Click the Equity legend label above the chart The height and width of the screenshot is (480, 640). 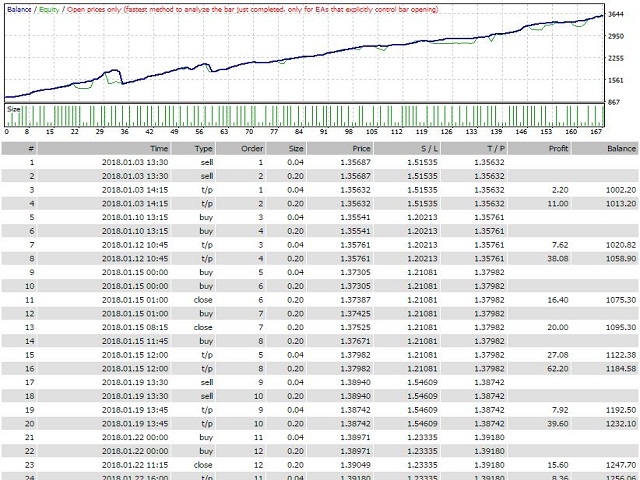(49, 9)
